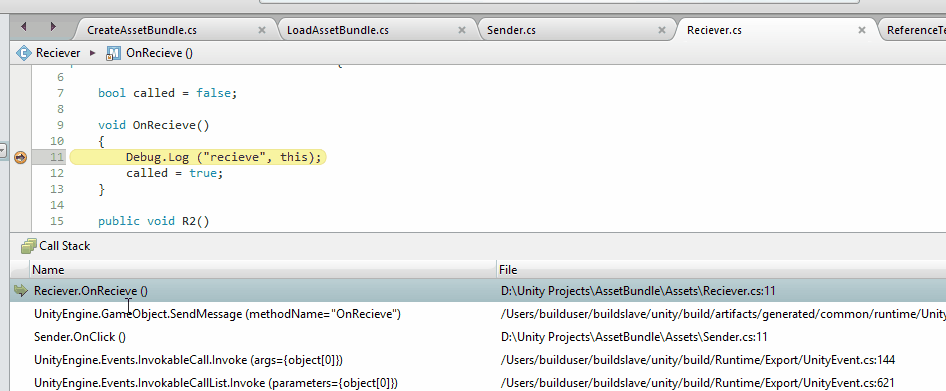Click line number 9 in gutter
Image resolution: width=946 pixels, height=391 pixels.
point(60,126)
